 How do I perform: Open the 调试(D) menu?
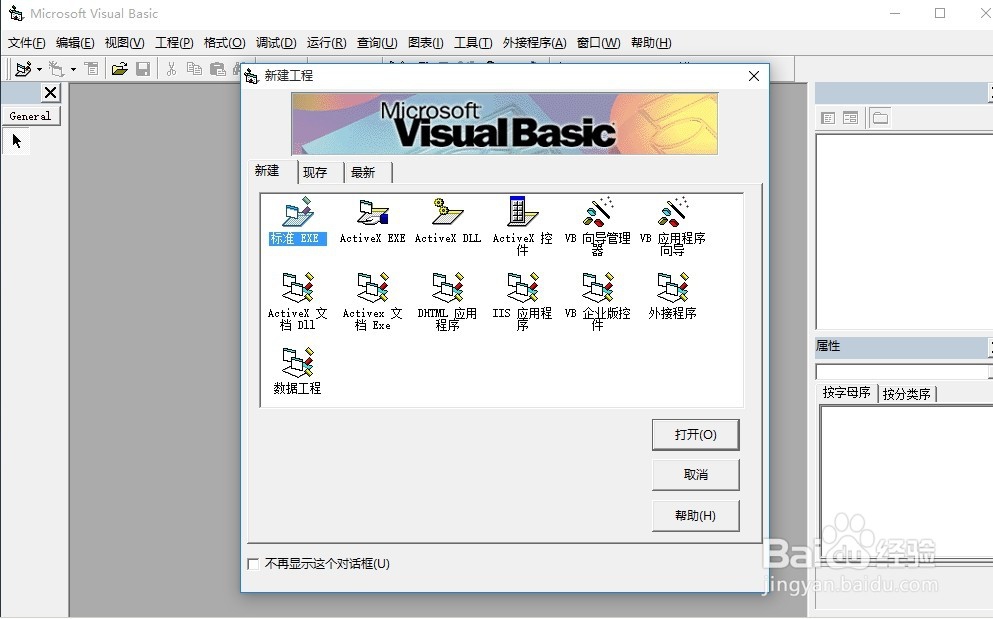pyautogui.click(x=276, y=42)
